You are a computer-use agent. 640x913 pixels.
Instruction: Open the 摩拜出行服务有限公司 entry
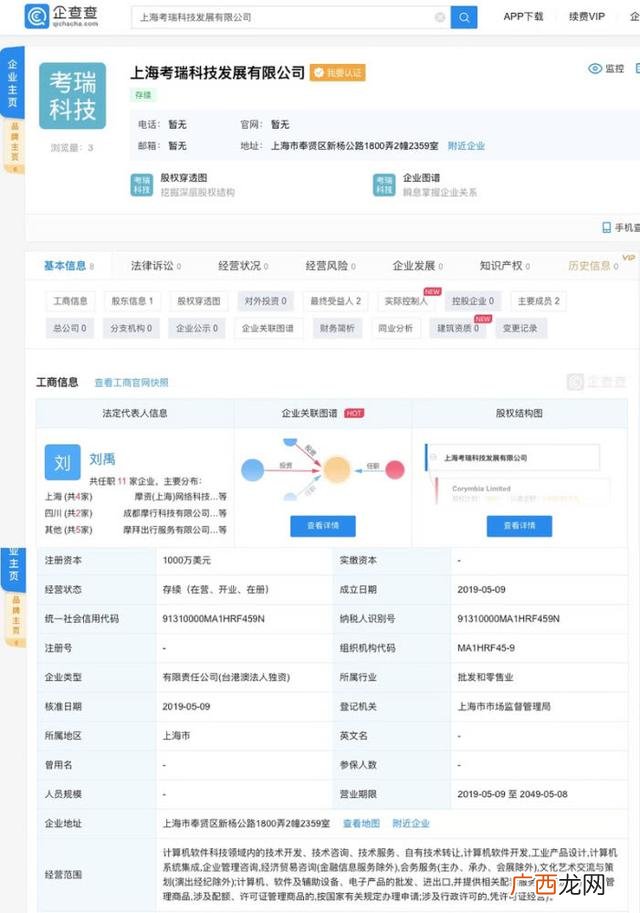[x=175, y=530]
